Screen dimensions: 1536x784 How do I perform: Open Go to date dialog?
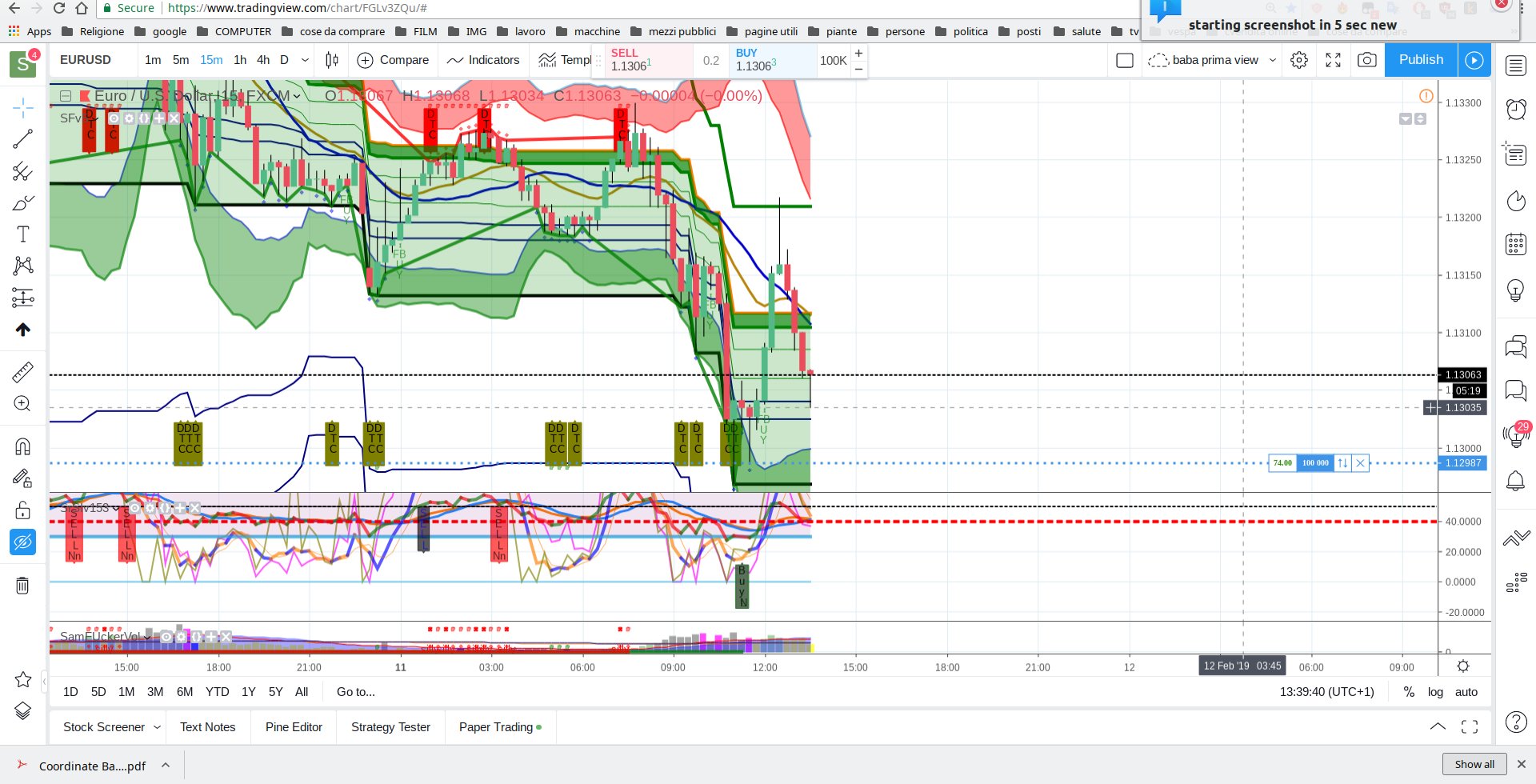[x=356, y=692]
